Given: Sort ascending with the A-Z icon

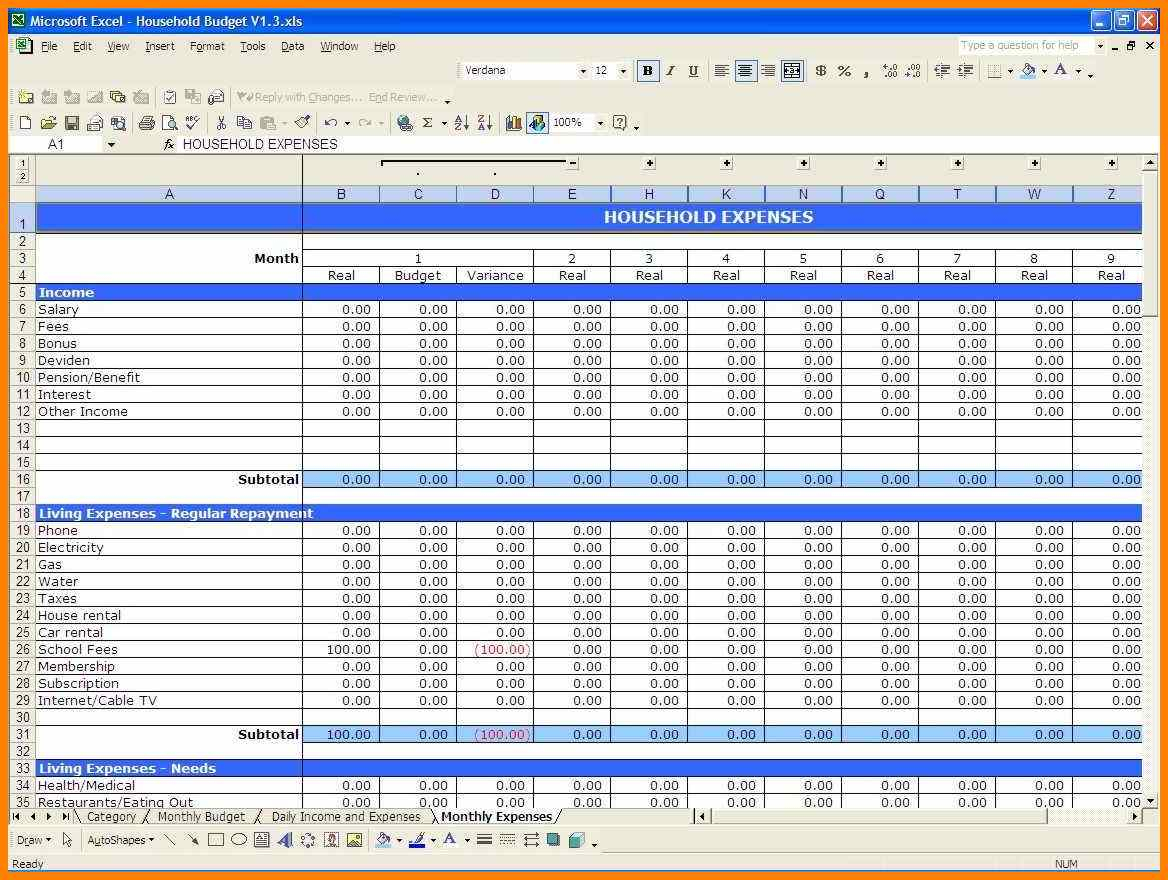Looking at the screenshot, I should (461, 123).
